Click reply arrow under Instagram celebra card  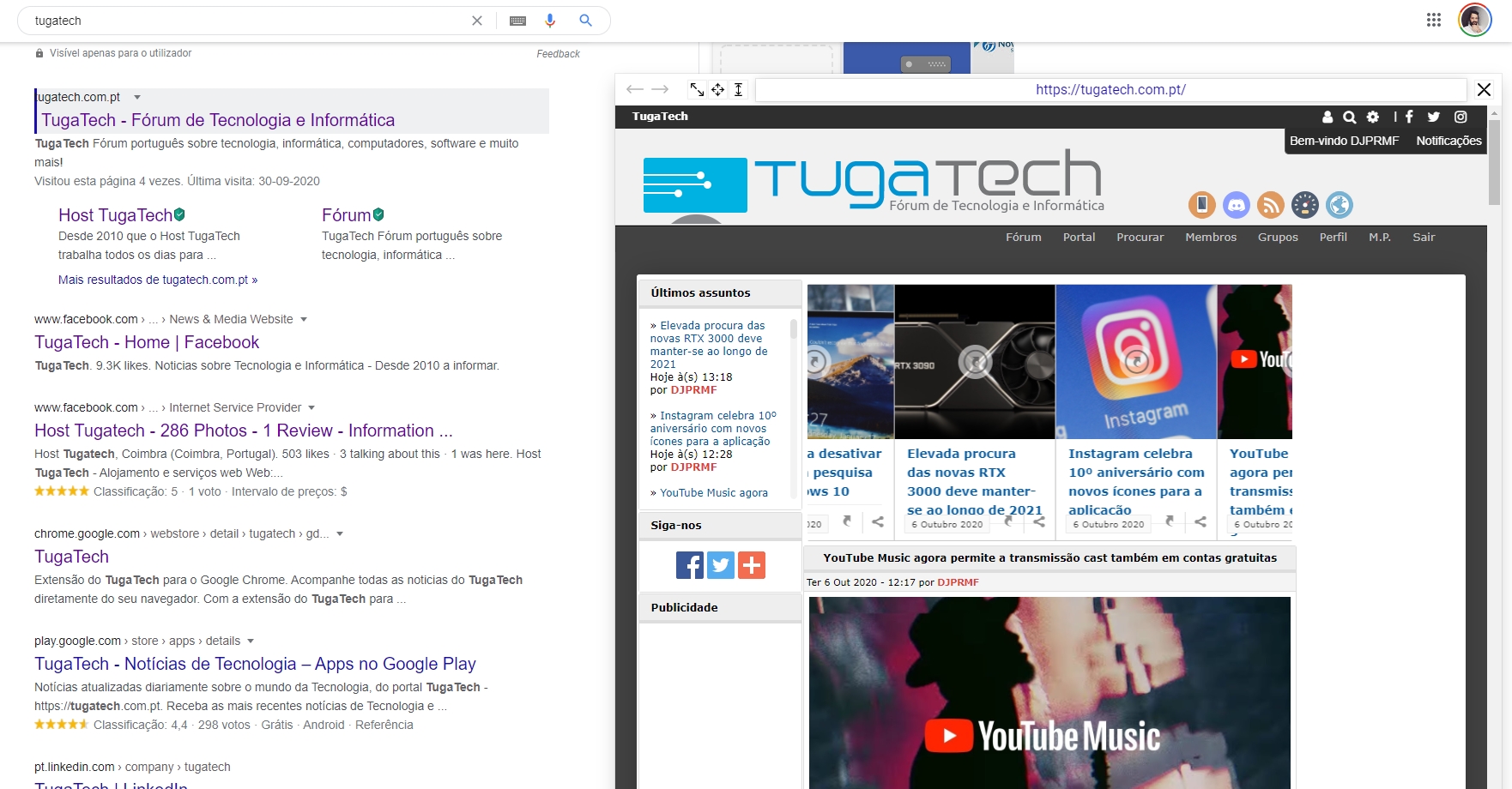[x=1170, y=521]
